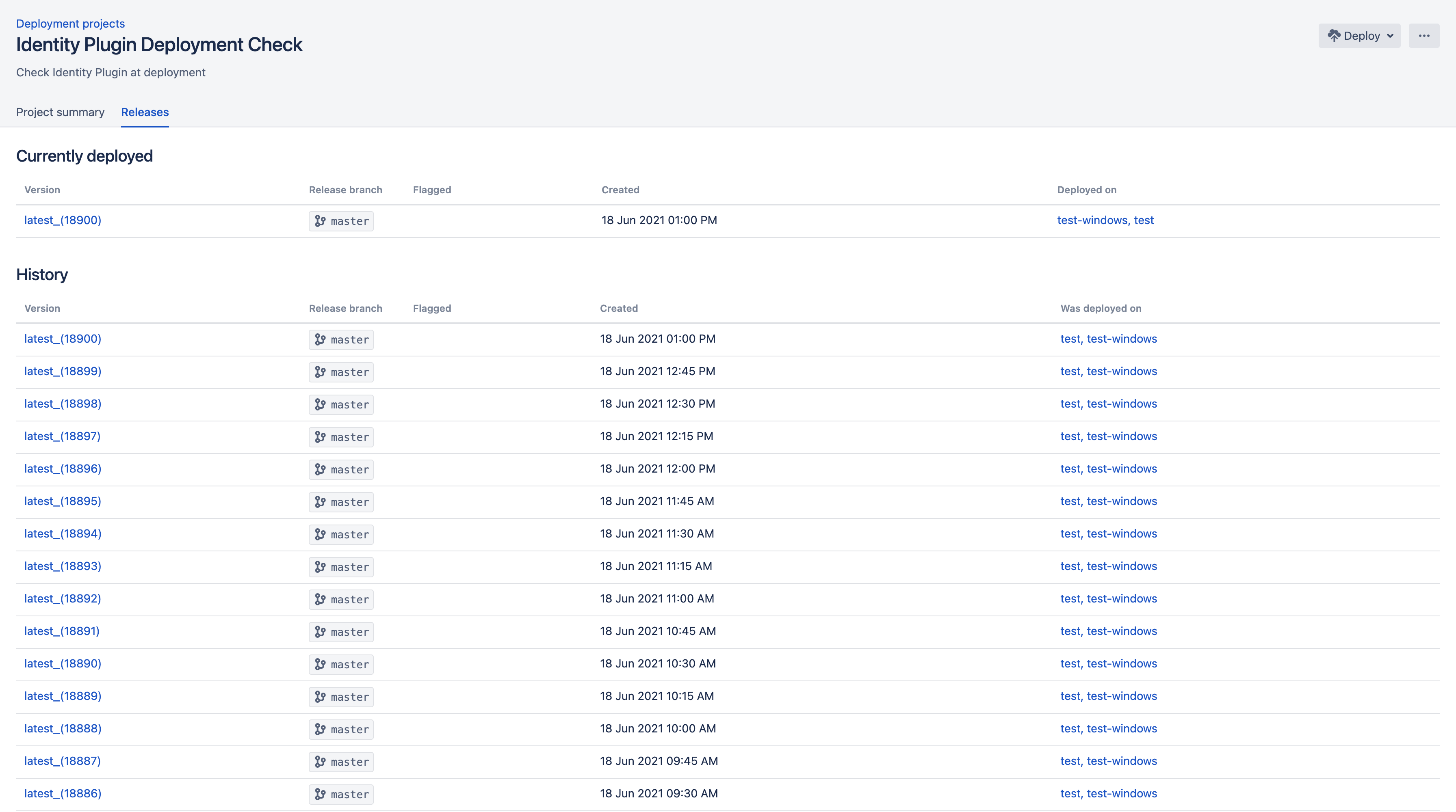Screen dimensions: 1456x812
Task: Open test, test-windows link in 10:00 AM row
Action: click(1108, 728)
